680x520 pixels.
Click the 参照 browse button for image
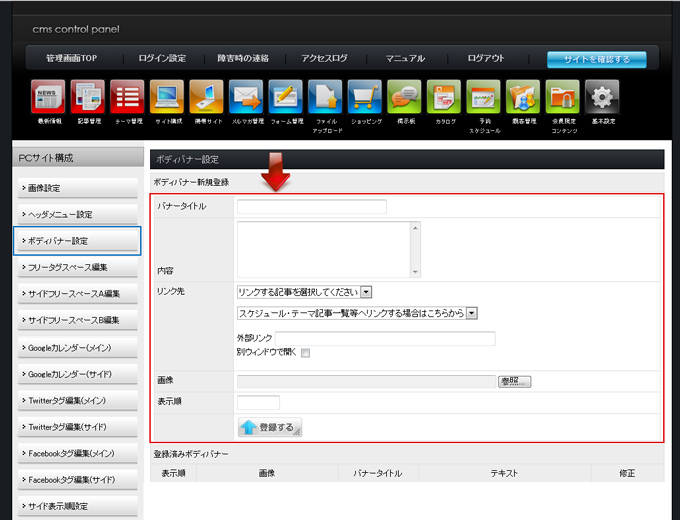(x=514, y=381)
